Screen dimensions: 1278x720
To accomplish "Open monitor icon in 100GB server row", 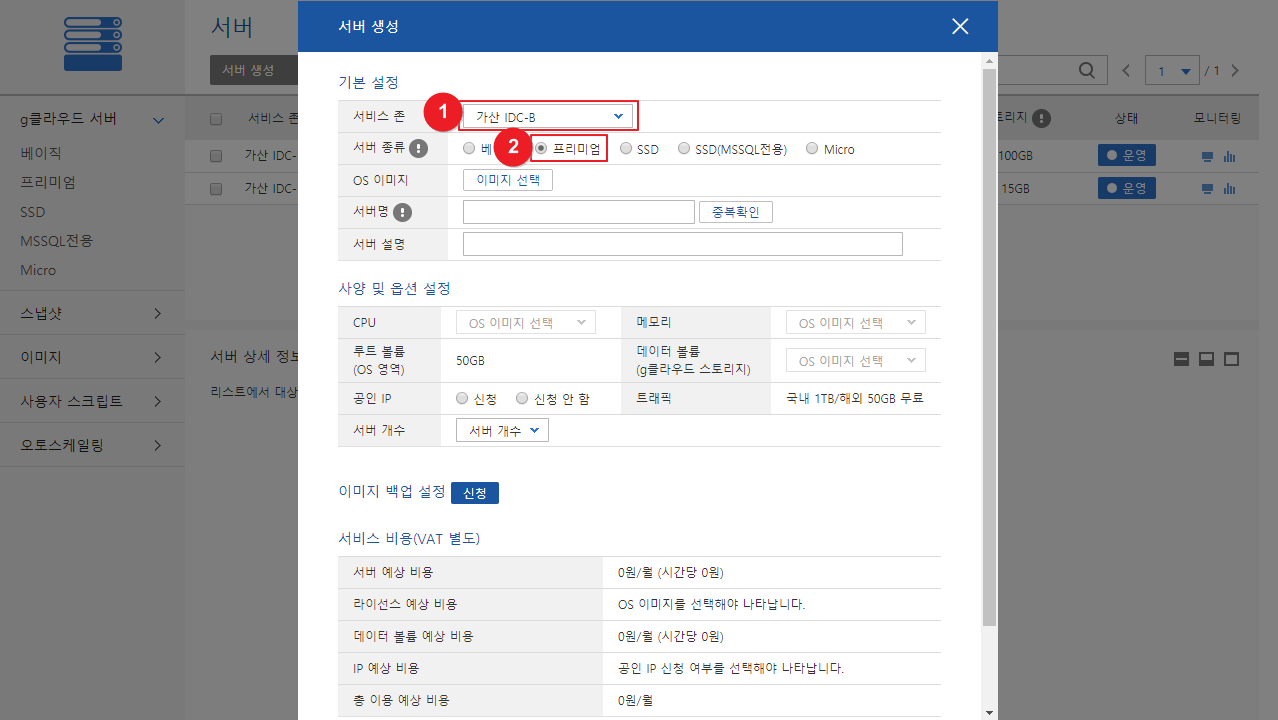I will 1207,157.
